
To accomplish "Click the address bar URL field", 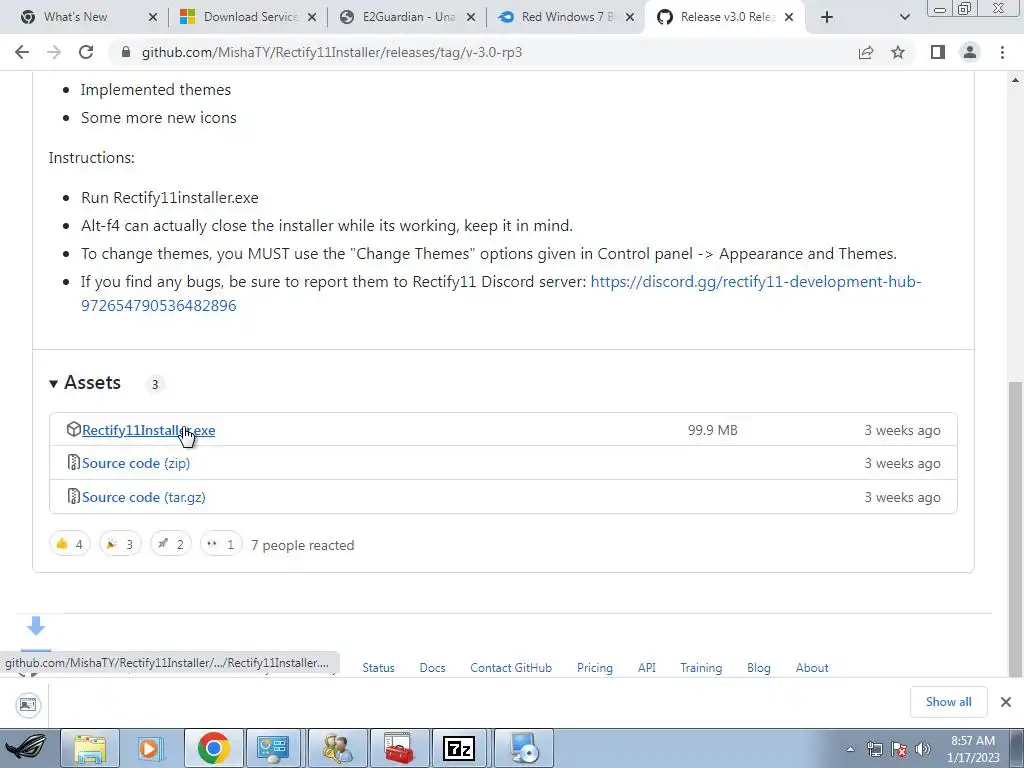I will (x=483, y=52).
